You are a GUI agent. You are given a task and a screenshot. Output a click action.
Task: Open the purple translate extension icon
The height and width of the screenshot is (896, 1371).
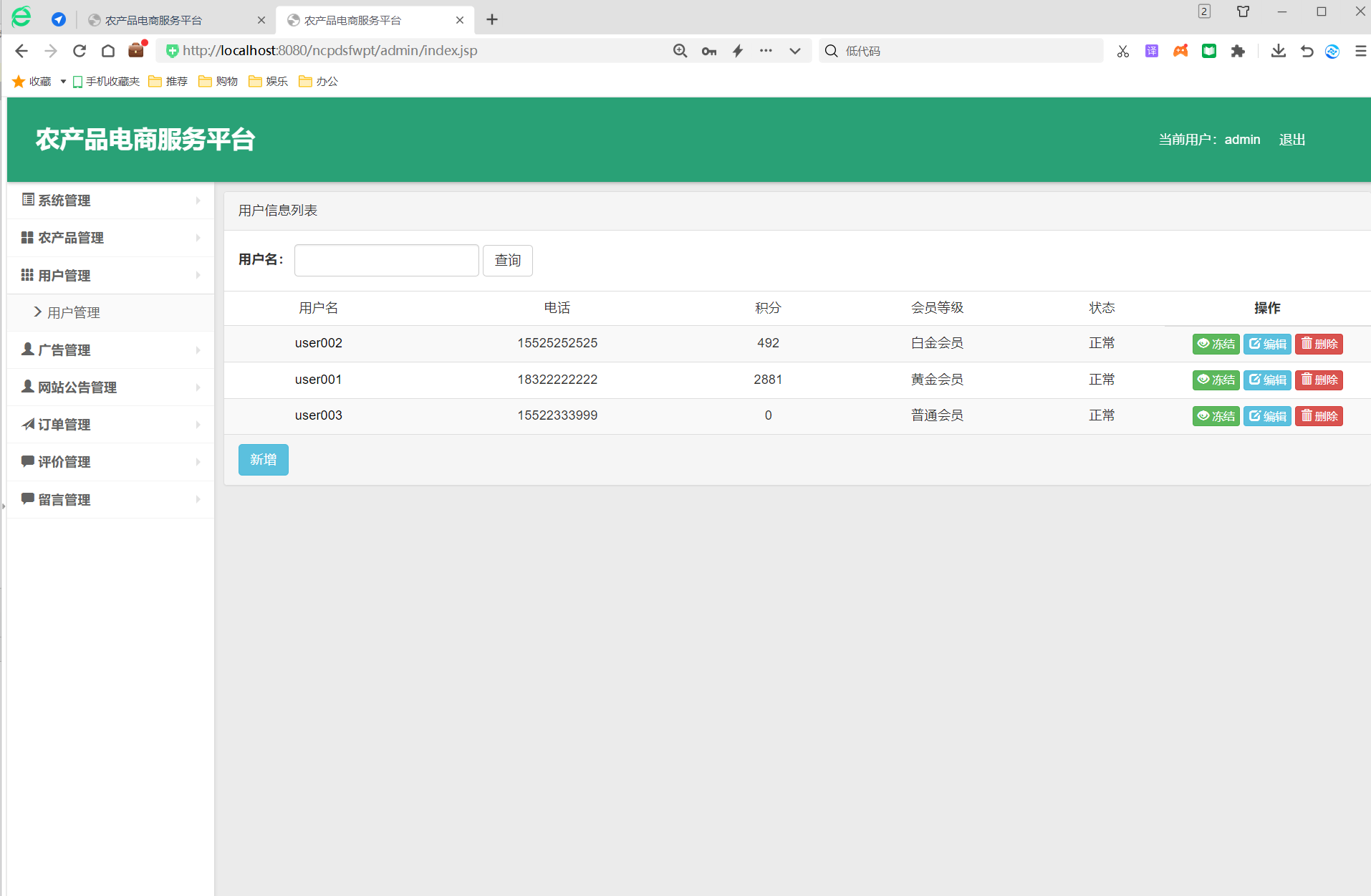coord(1152,51)
